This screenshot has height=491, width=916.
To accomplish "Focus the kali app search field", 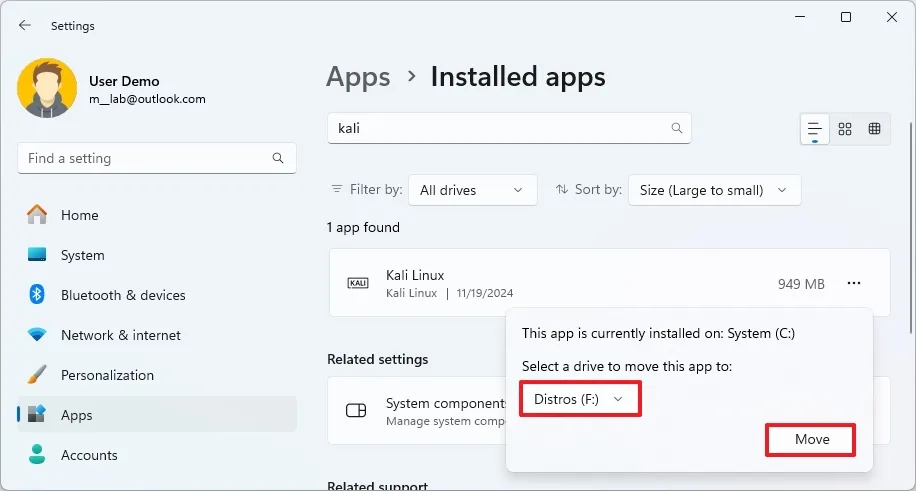I will click(509, 128).
